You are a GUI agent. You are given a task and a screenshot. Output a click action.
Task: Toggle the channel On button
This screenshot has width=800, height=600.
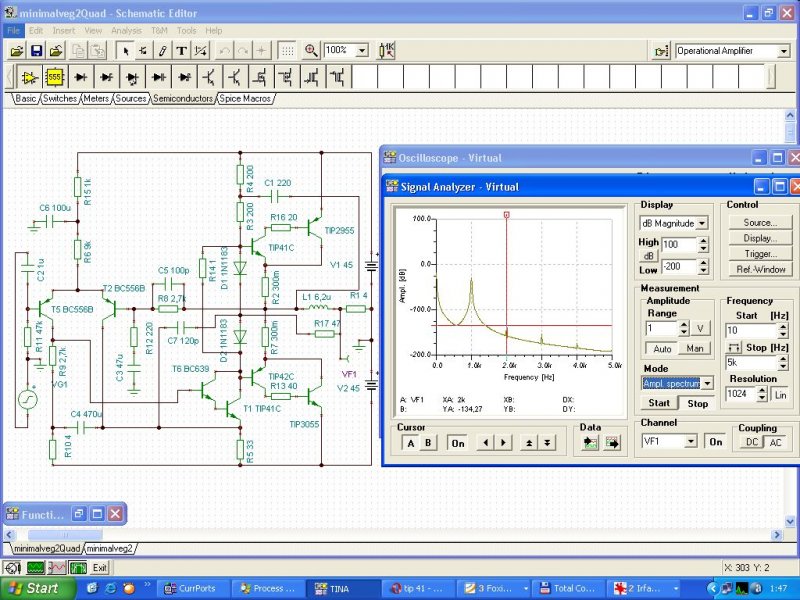pos(716,442)
